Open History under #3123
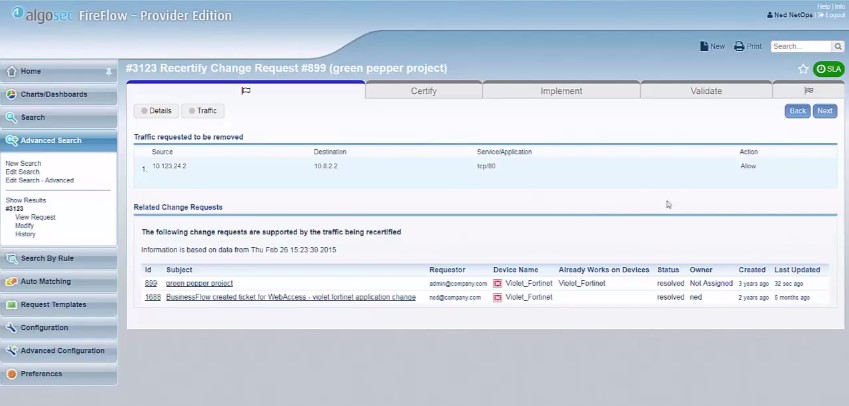849x406 pixels. pyautogui.click(x=25, y=234)
